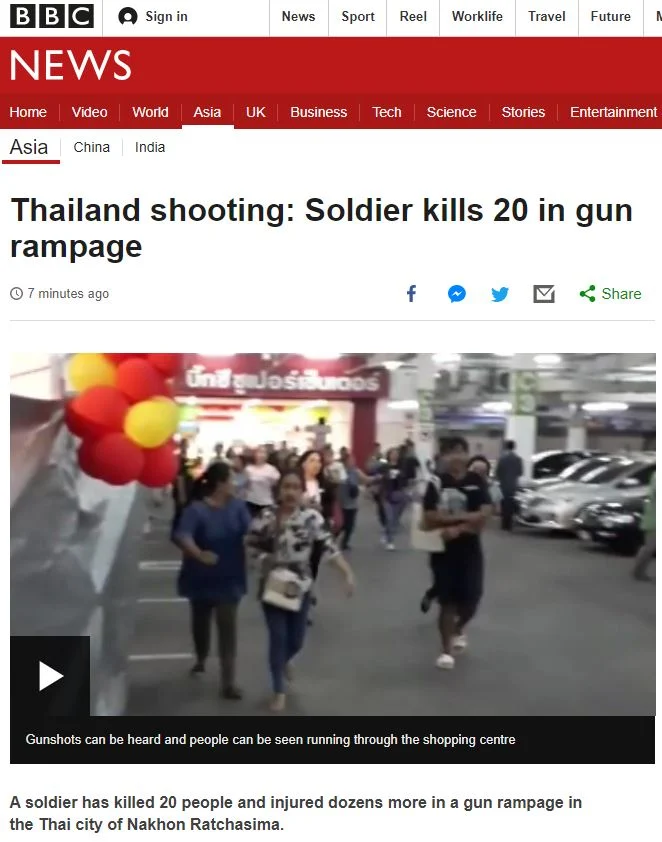Open the Sport section in top bar

pos(358,17)
